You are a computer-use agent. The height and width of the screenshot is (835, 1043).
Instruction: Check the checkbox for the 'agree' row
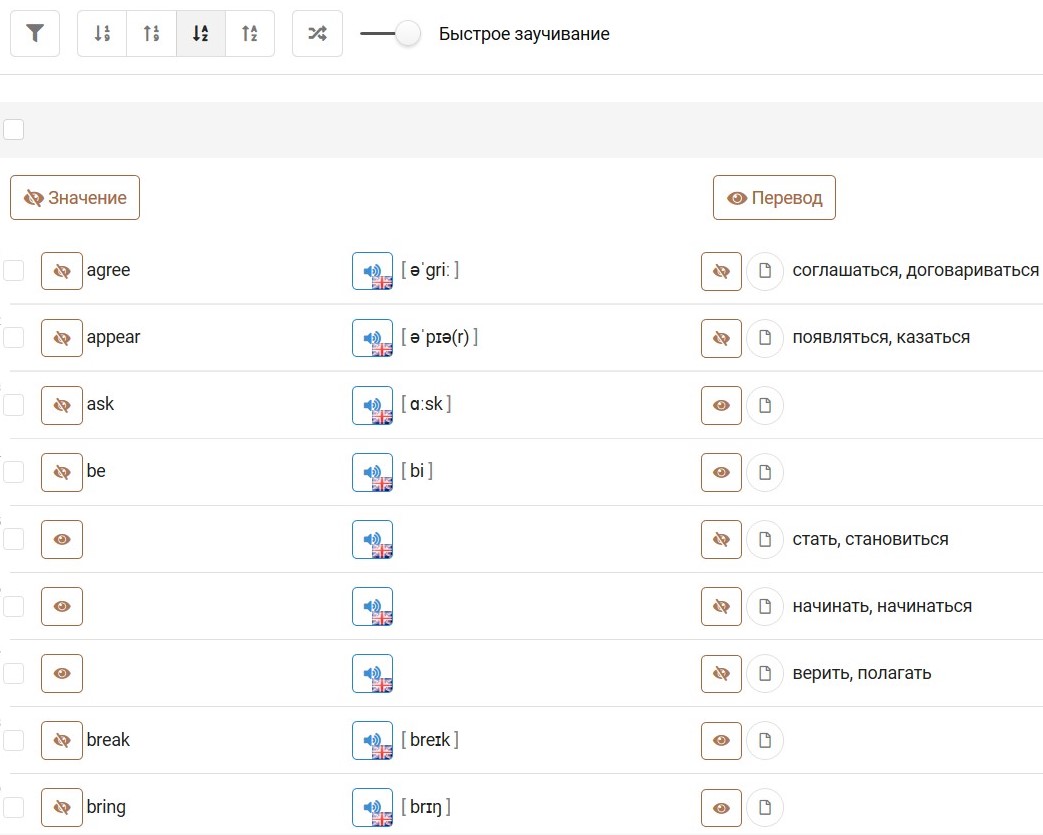click(x=13, y=271)
